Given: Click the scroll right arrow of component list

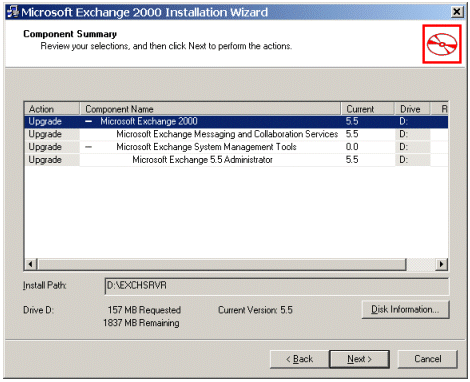Looking at the screenshot, I should pyautogui.click(x=442, y=264).
